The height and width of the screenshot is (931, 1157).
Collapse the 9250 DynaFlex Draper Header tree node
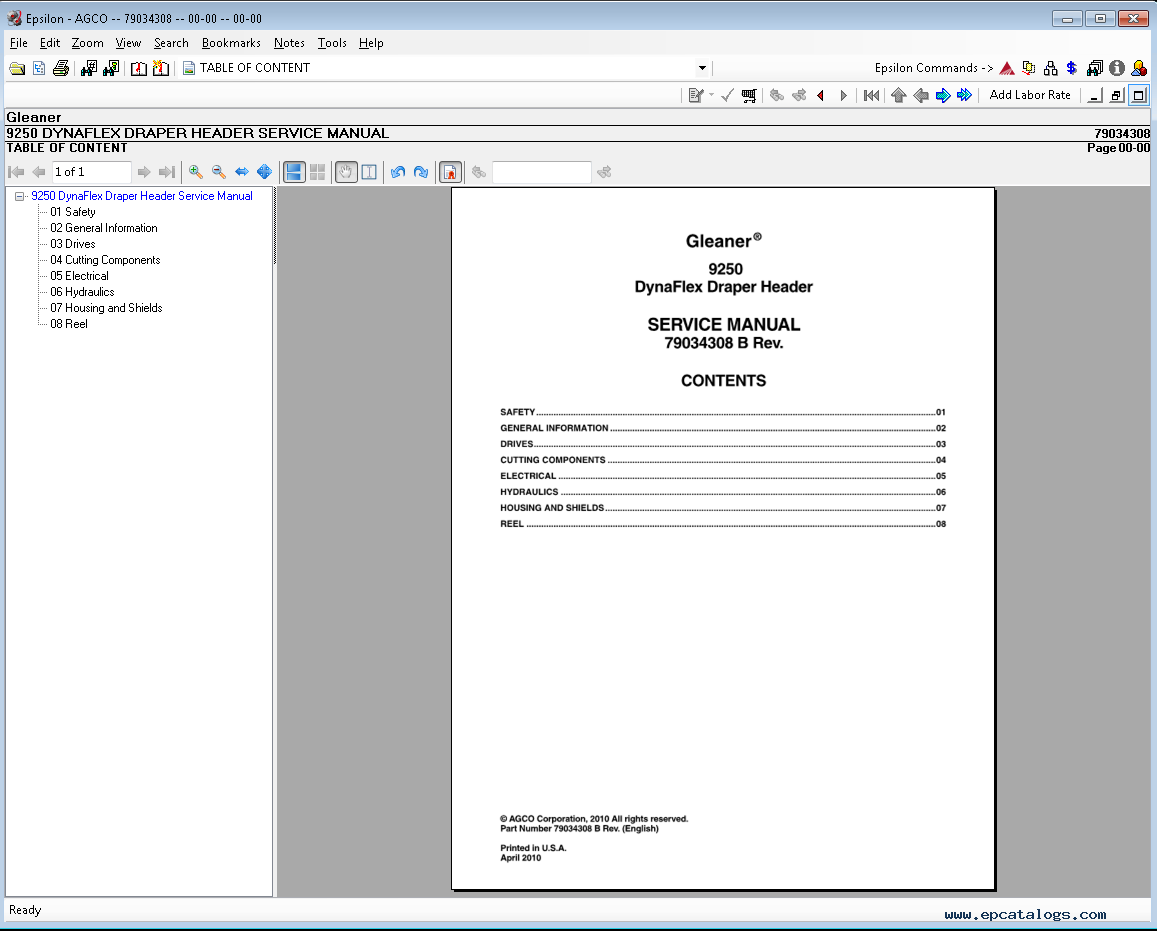pos(20,196)
